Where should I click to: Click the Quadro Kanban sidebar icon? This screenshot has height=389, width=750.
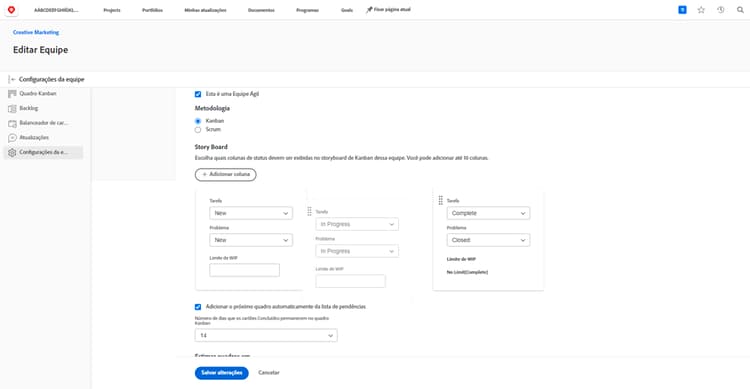[12, 94]
